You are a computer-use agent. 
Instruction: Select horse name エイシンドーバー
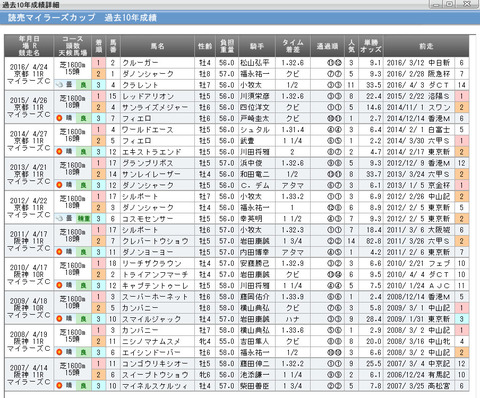coord(151,352)
